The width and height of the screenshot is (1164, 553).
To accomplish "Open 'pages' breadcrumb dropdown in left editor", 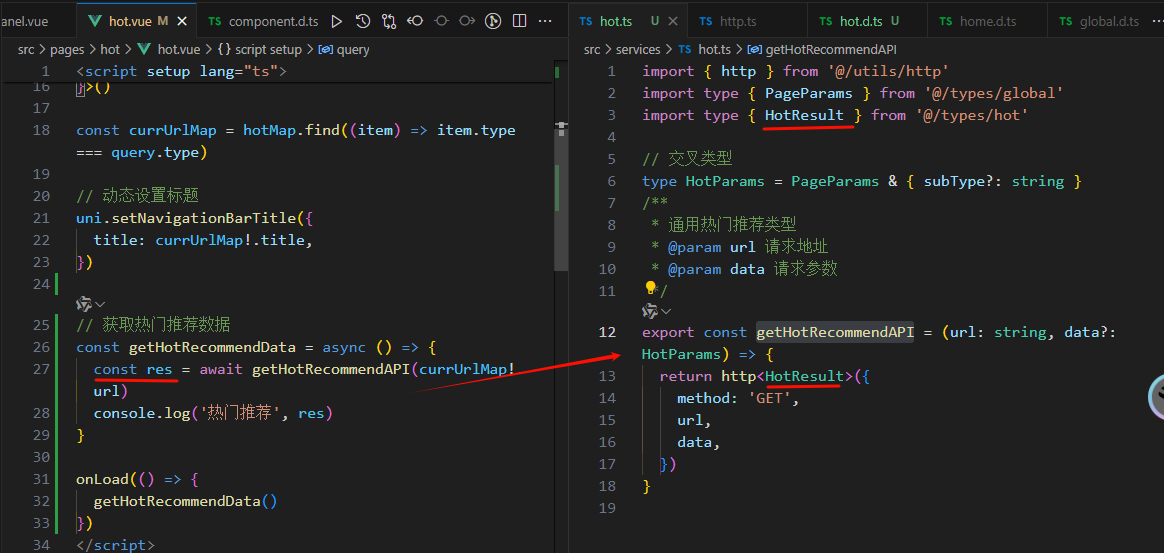I will [x=67, y=50].
